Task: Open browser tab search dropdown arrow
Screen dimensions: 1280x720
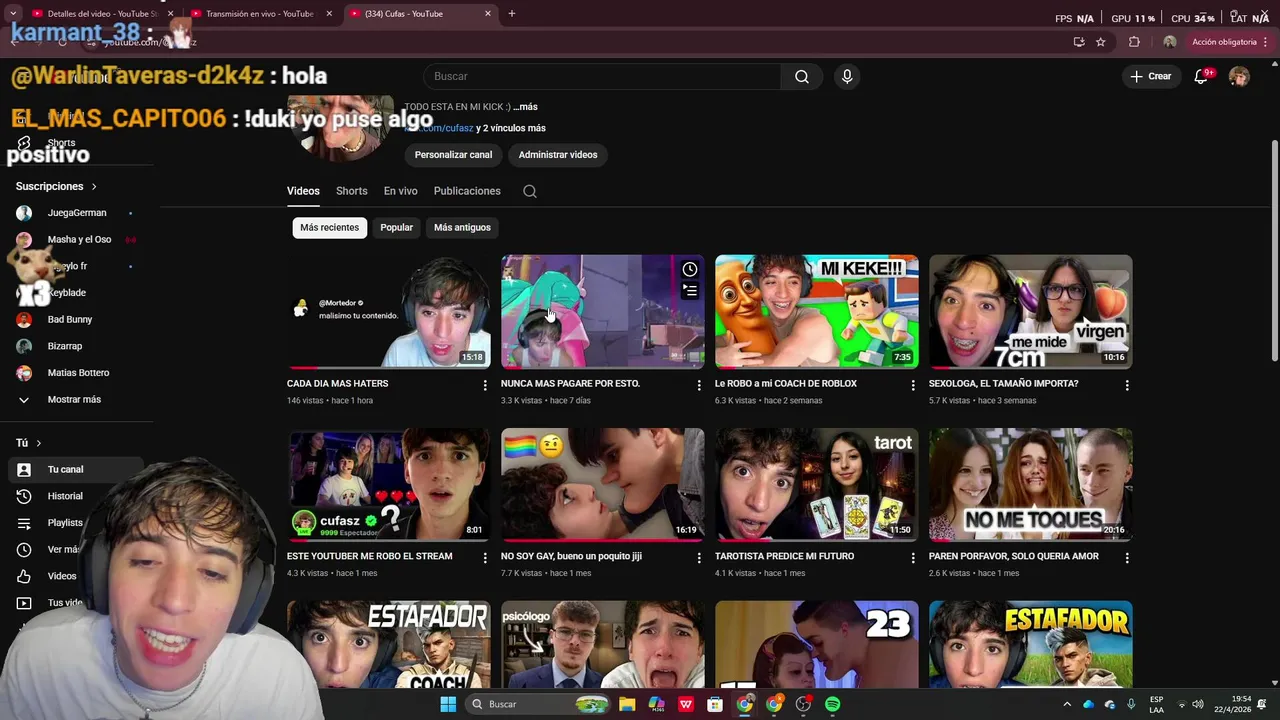Action: [x=13, y=14]
